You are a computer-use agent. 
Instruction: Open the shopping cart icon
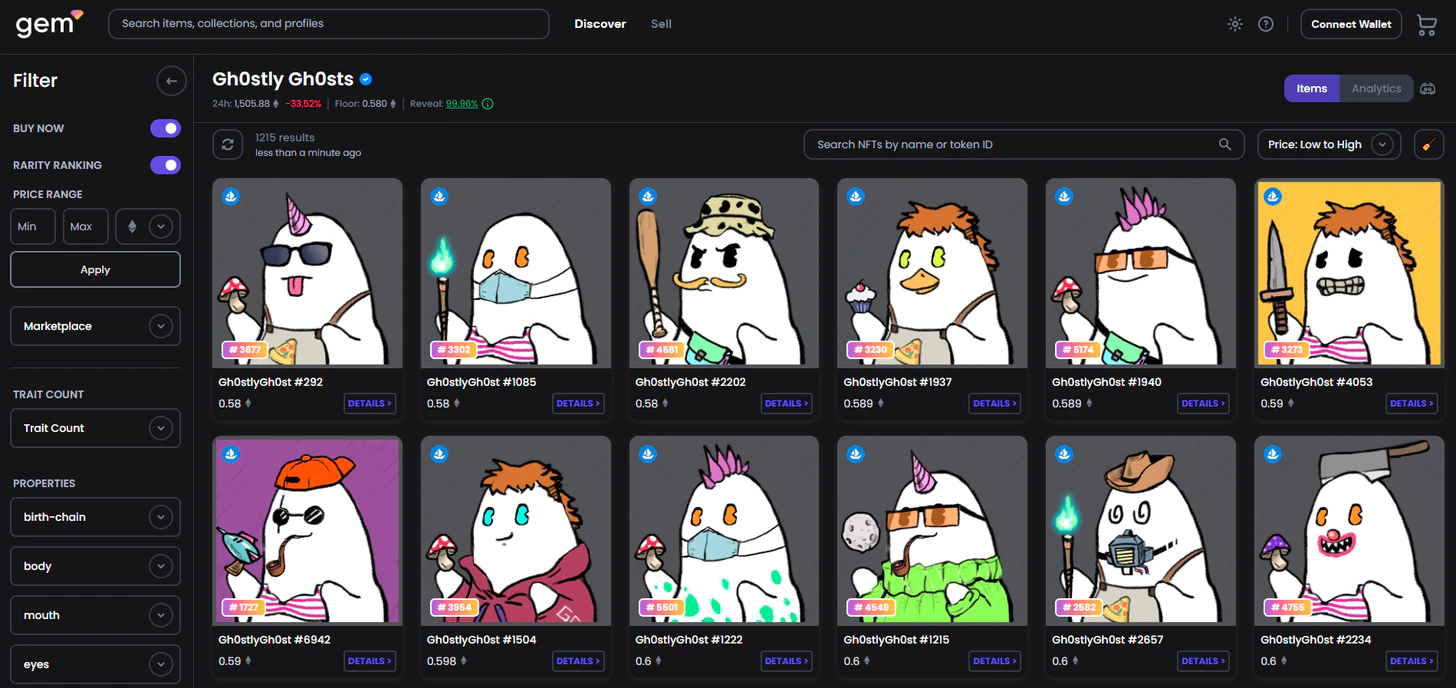pos(1427,25)
